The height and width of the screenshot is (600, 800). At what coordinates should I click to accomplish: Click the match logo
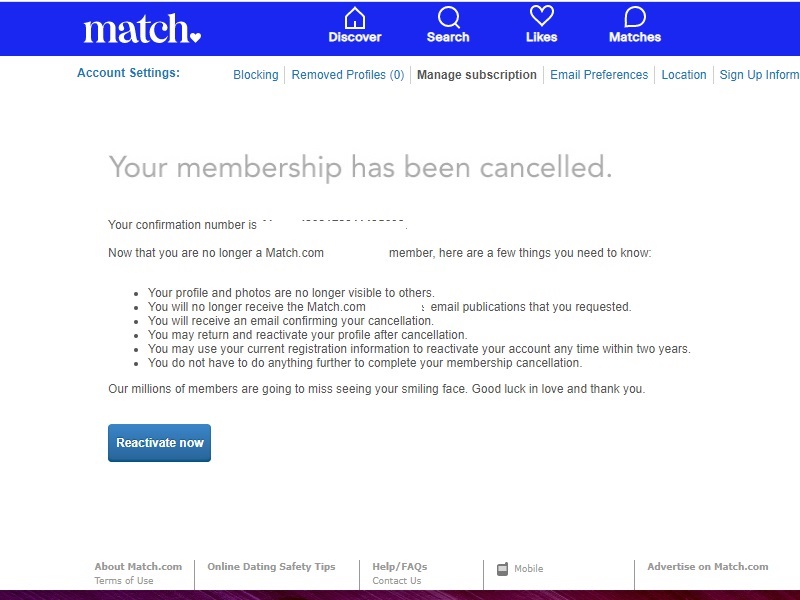coord(142,29)
